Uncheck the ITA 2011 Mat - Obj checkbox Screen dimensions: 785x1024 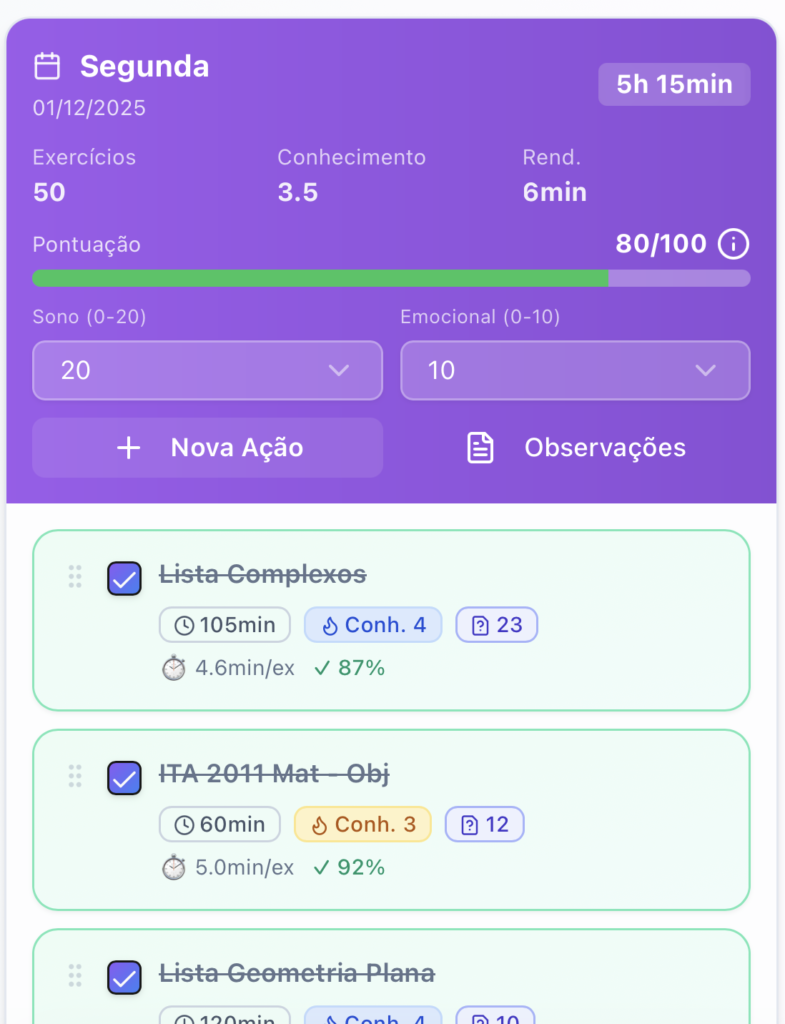[x=124, y=777]
